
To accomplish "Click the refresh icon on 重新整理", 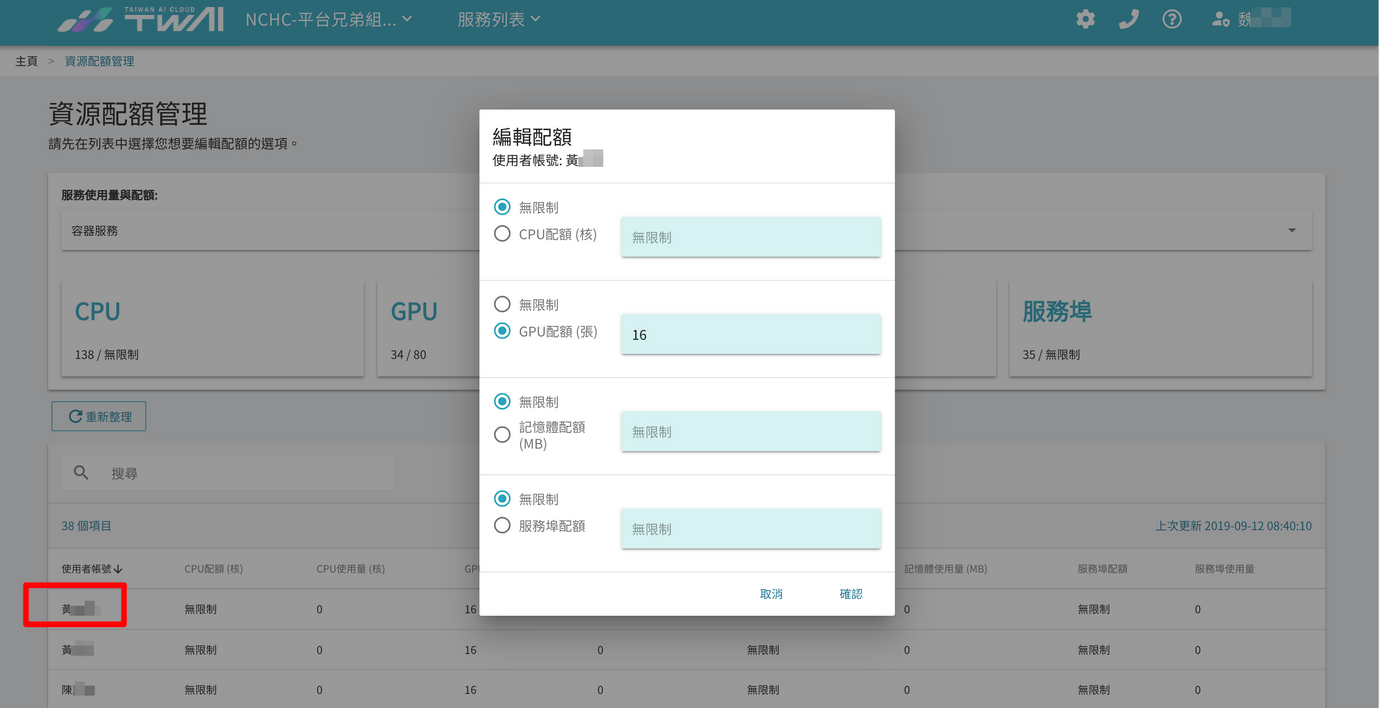I will pyautogui.click(x=75, y=416).
